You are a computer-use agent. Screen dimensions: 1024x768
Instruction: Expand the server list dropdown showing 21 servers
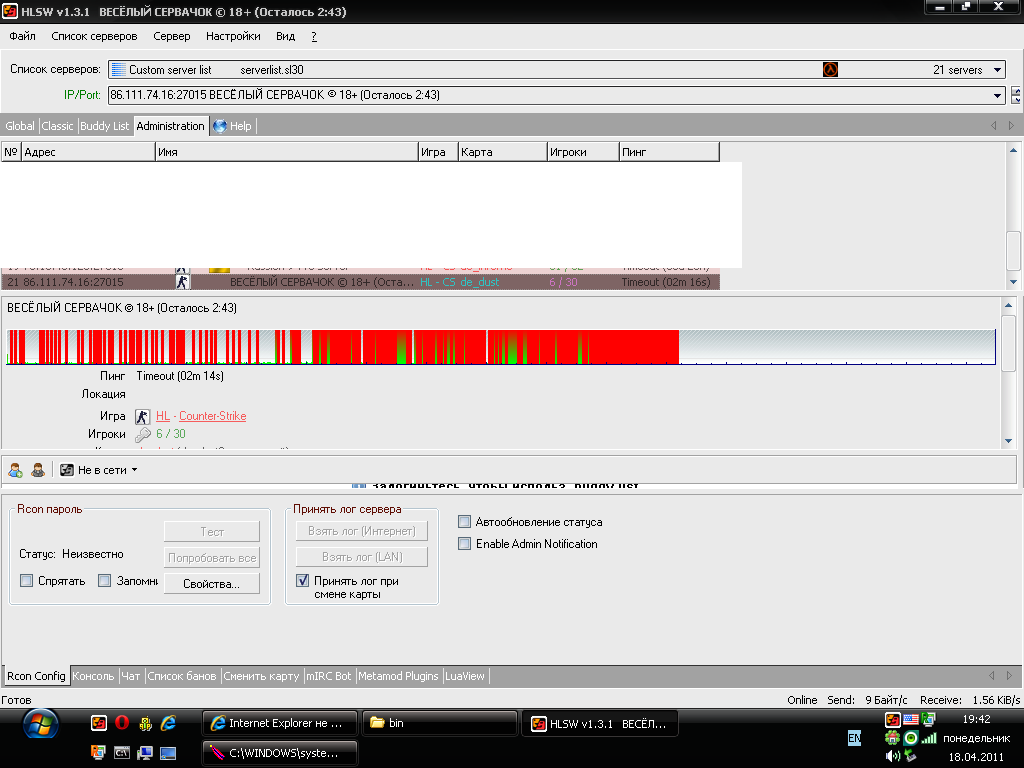point(997,70)
